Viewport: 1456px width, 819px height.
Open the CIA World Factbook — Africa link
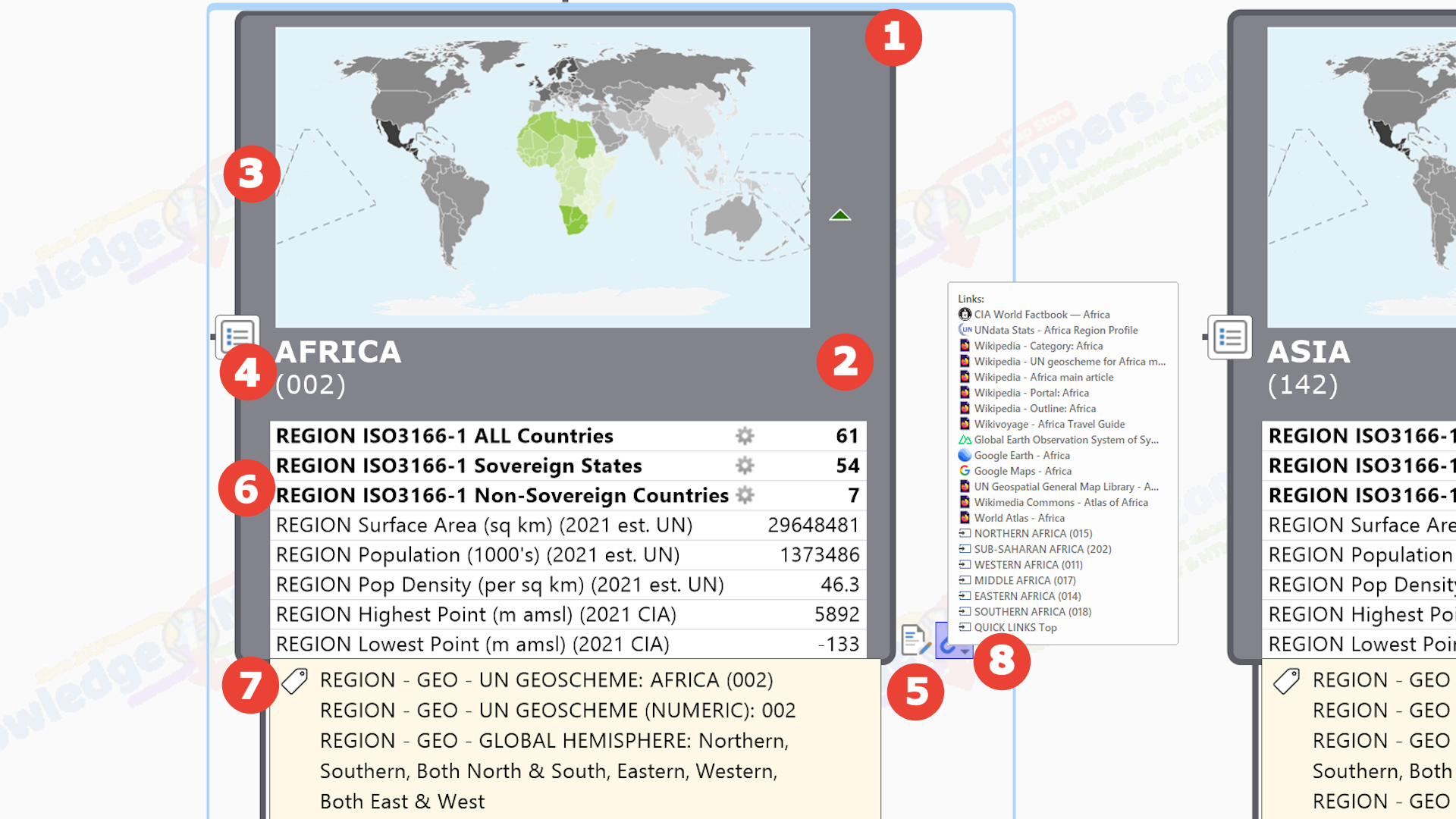1041,314
